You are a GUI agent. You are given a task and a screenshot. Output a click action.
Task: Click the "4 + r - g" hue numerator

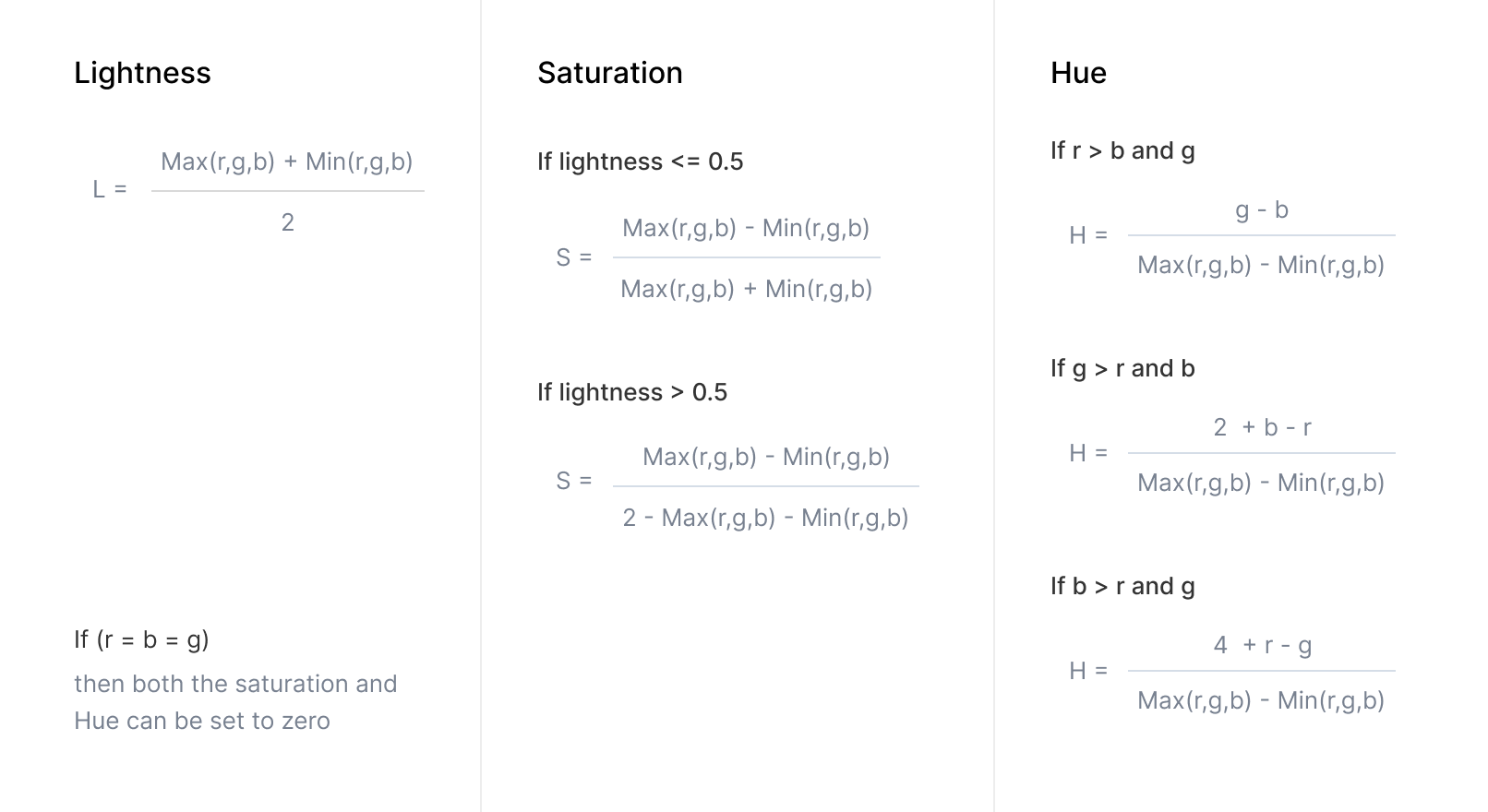(1262, 645)
